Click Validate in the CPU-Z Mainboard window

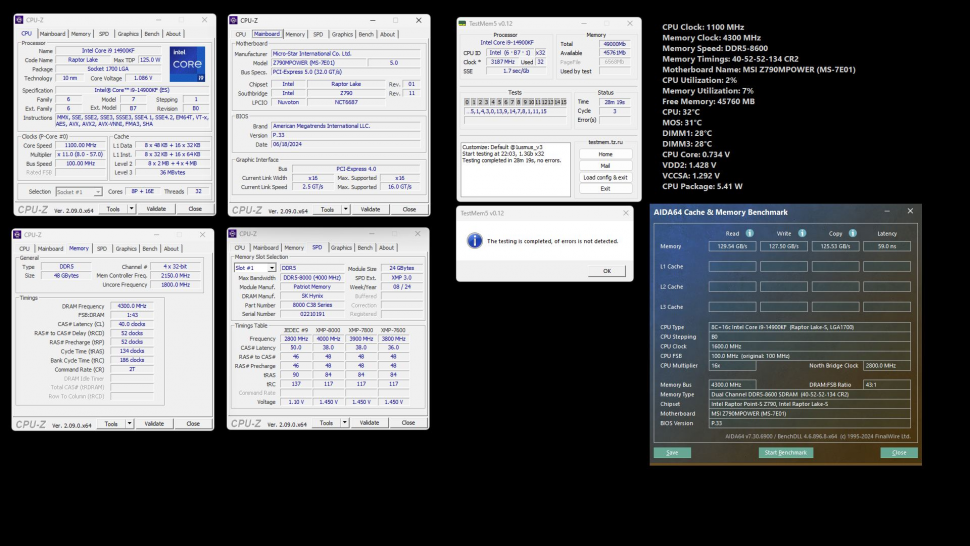coord(370,209)
